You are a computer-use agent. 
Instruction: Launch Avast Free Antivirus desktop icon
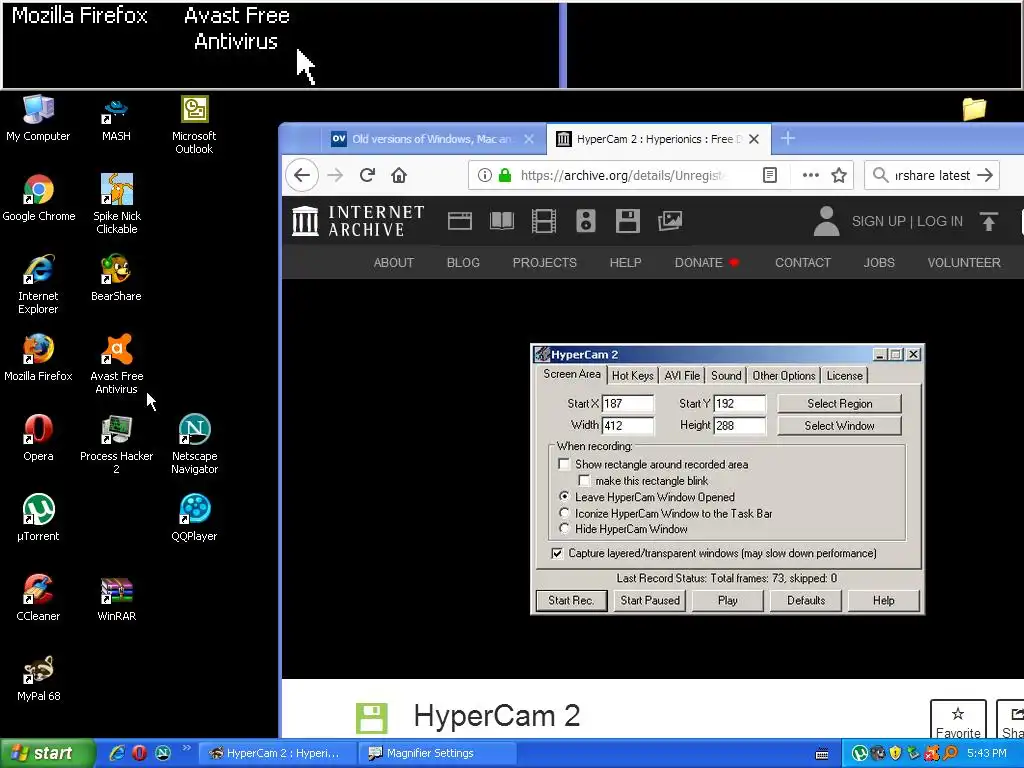(x=116, y=364)
